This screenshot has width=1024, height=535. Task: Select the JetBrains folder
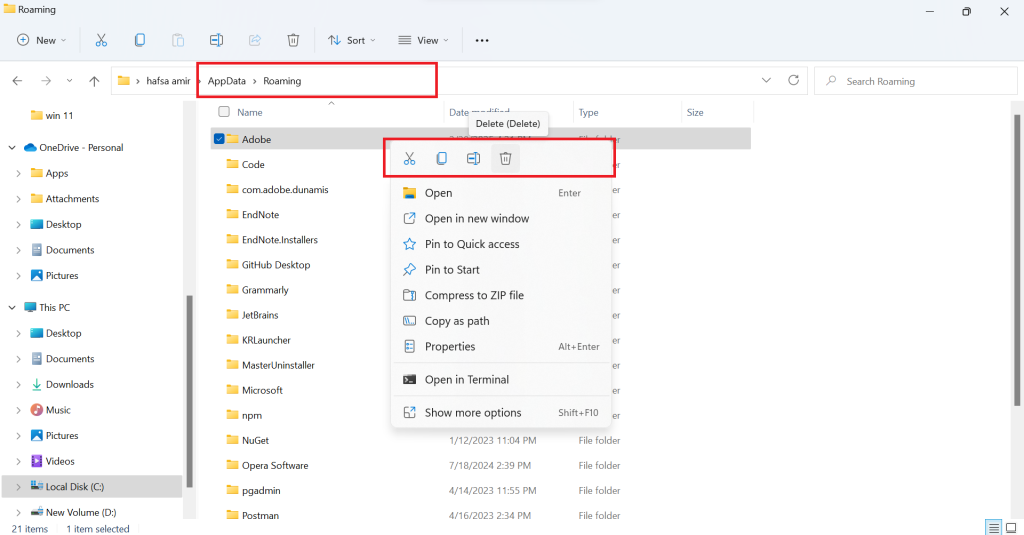click(260, 315)
